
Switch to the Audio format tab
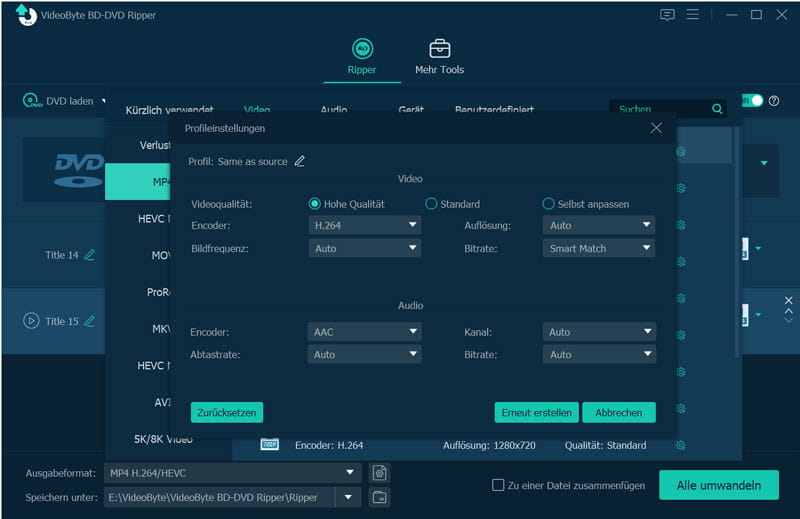(334, 110)
